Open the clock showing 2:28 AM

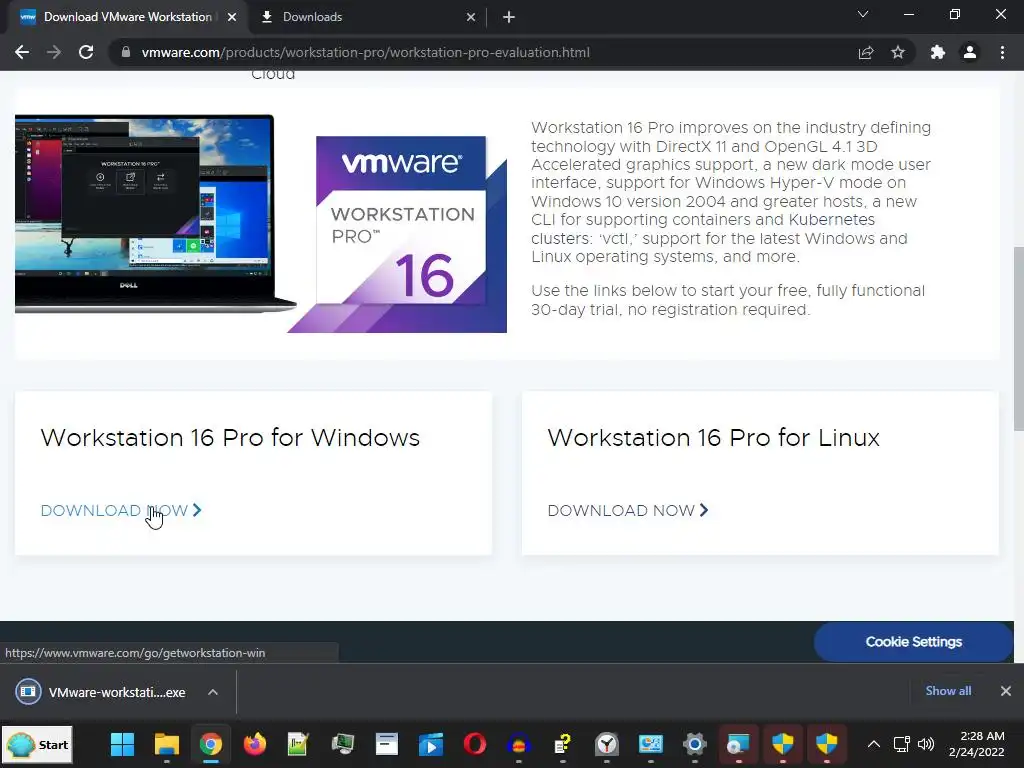(976, 744)
